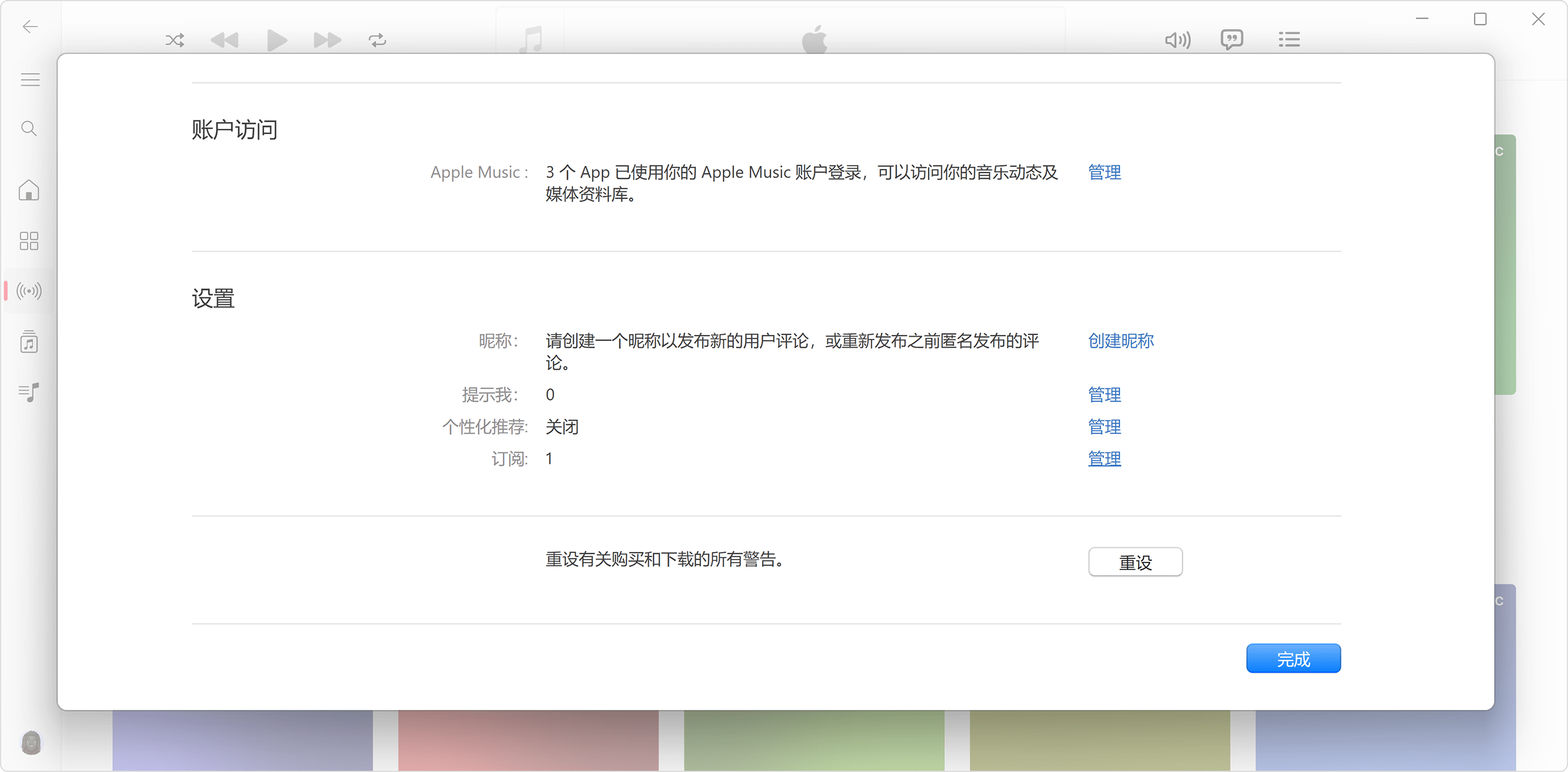Click the 重设 warnings button
Viewport: 1568px width, 772px height.
coord(1135,562)
